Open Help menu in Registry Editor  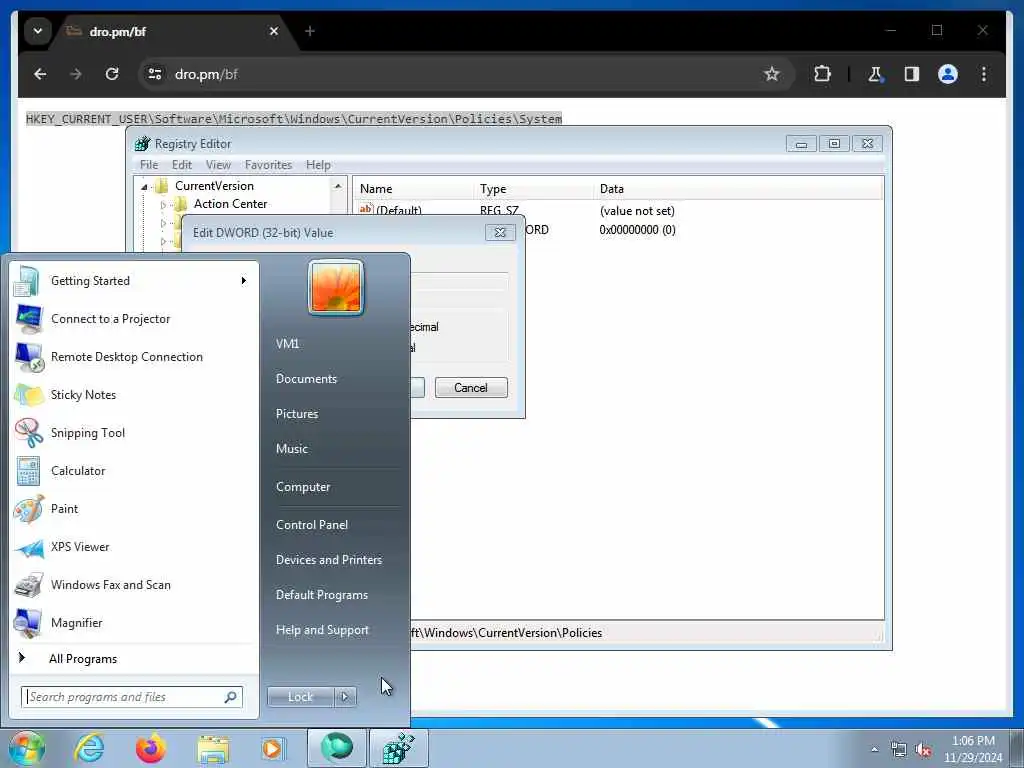click(318, 165)
